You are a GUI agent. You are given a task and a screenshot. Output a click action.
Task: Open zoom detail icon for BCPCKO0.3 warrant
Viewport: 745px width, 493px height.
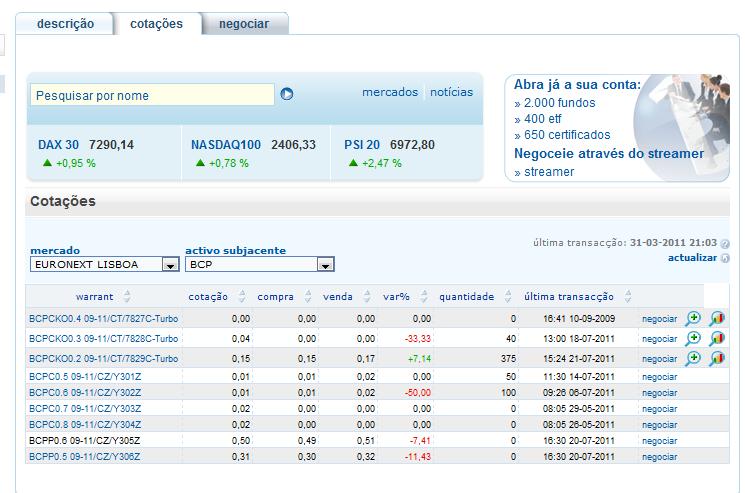point(693,339)
